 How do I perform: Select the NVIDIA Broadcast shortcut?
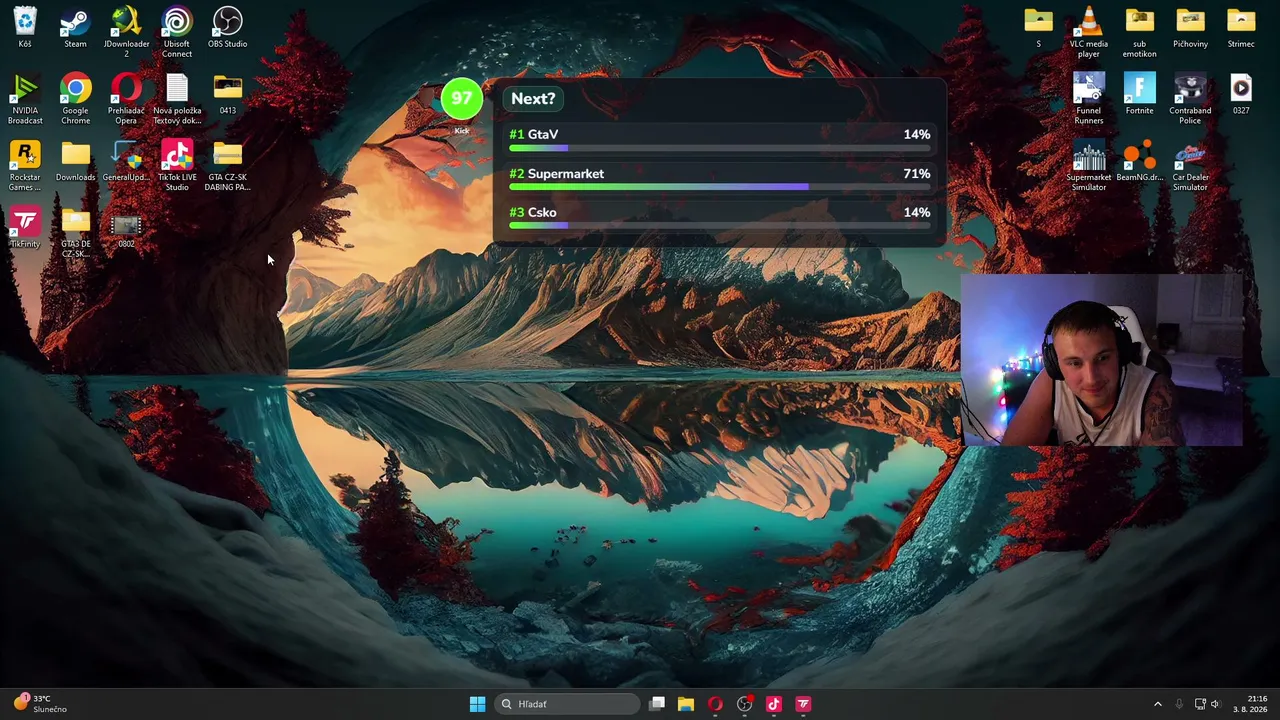pos(25,99)
